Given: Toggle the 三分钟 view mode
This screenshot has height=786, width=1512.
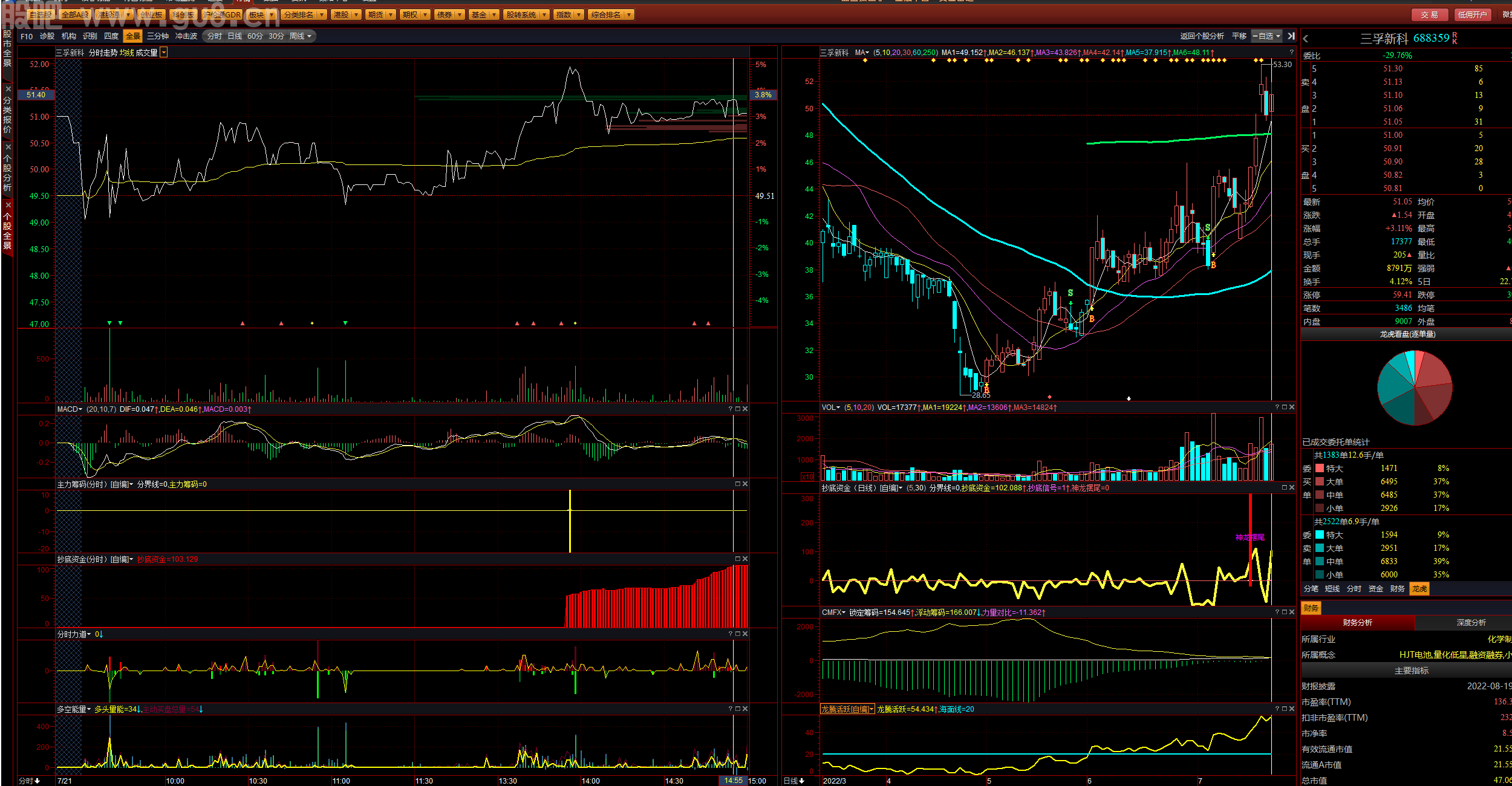Looking at the screenshot, I should pyautogui.click(x=158, y=36).
